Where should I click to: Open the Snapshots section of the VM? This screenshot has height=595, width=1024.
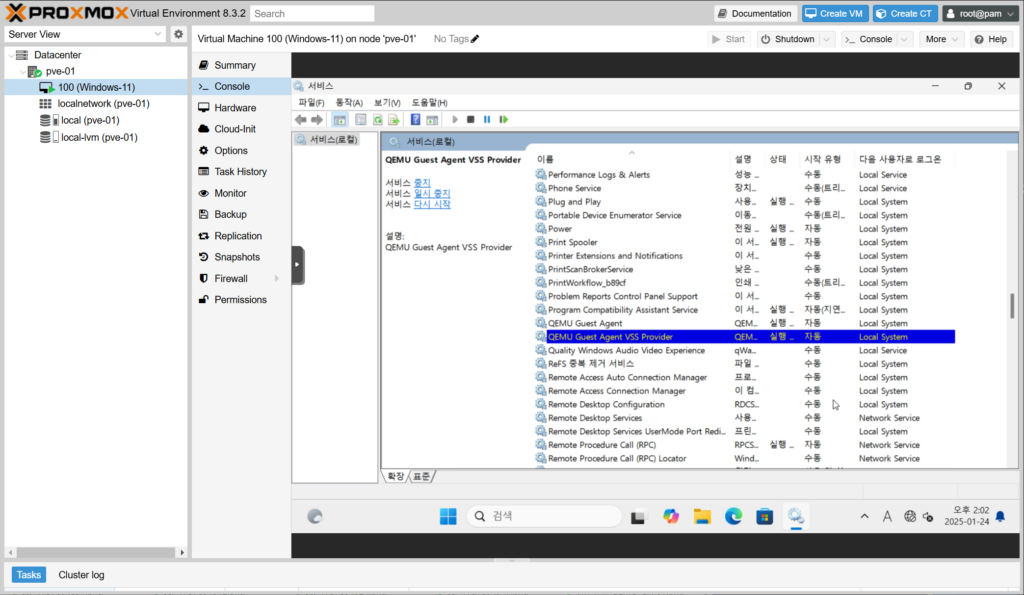pos(237,257)
